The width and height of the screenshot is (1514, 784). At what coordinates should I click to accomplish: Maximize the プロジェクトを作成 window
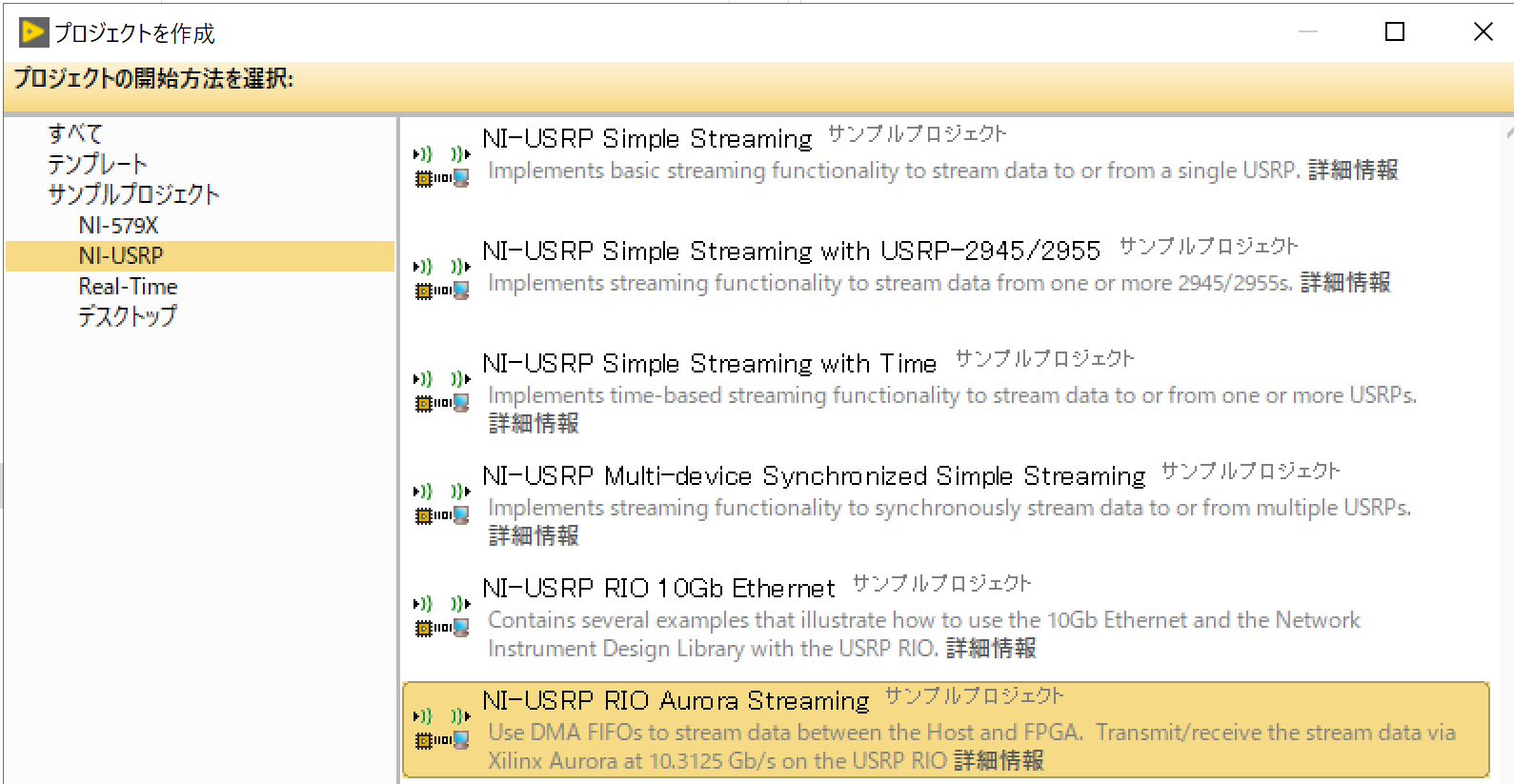pyautogui.click(x=1395, y=32)
